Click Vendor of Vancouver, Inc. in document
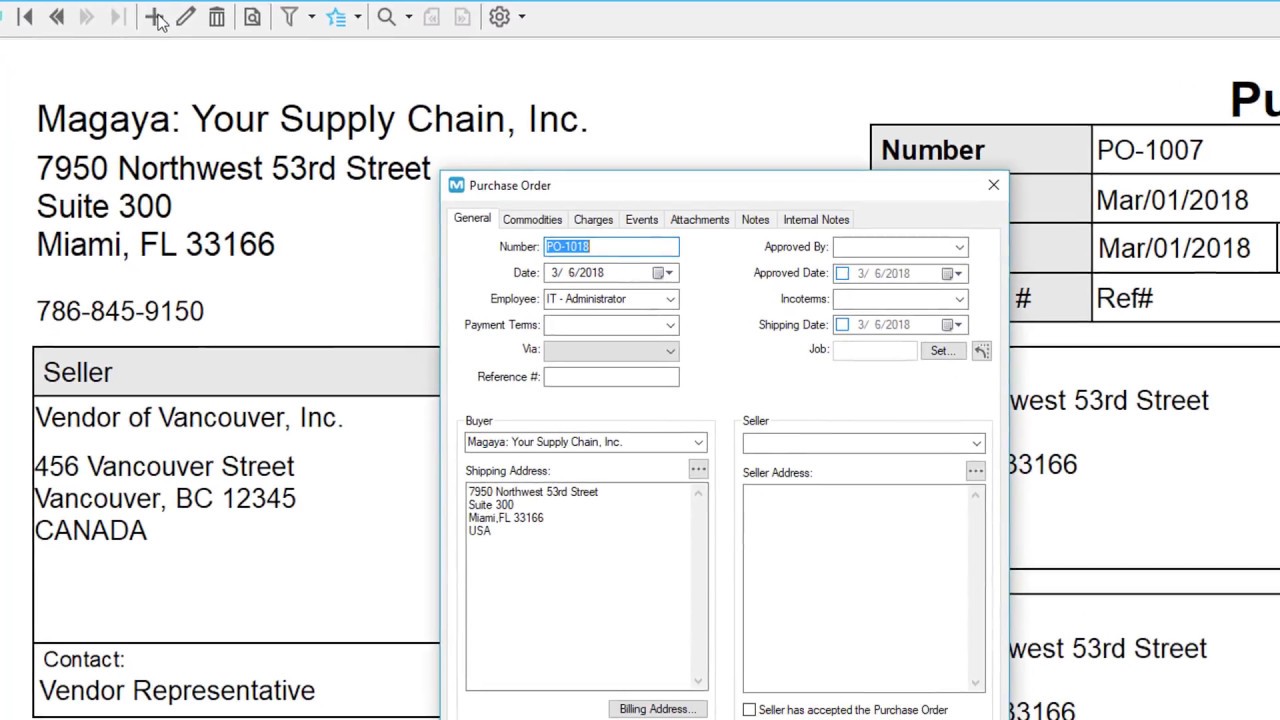The height and width of the screenshot is (720, 1280). pyautogui.click(x=189, y=418)
